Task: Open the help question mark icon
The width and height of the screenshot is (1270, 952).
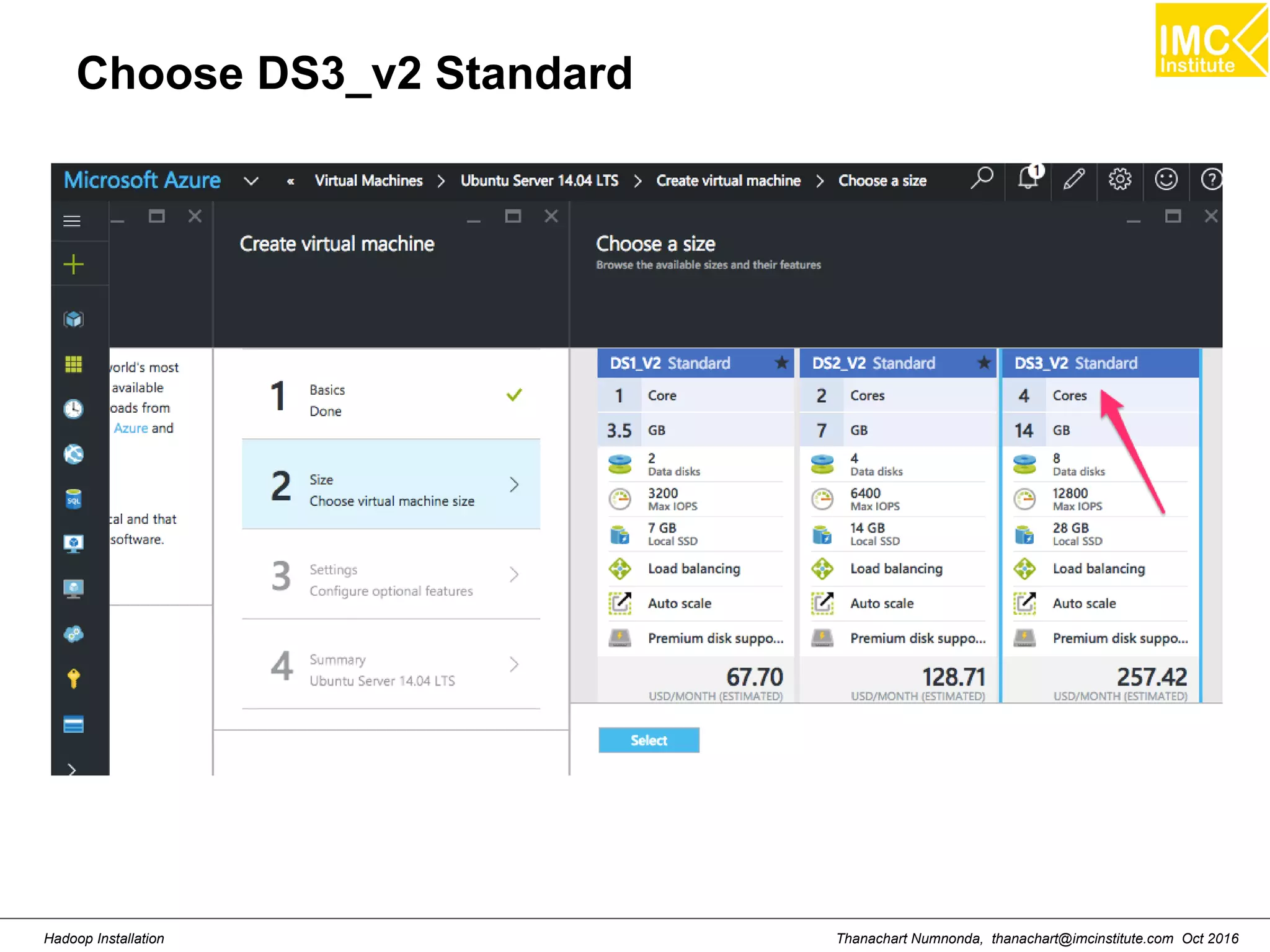Action: tap(1212, 180)
